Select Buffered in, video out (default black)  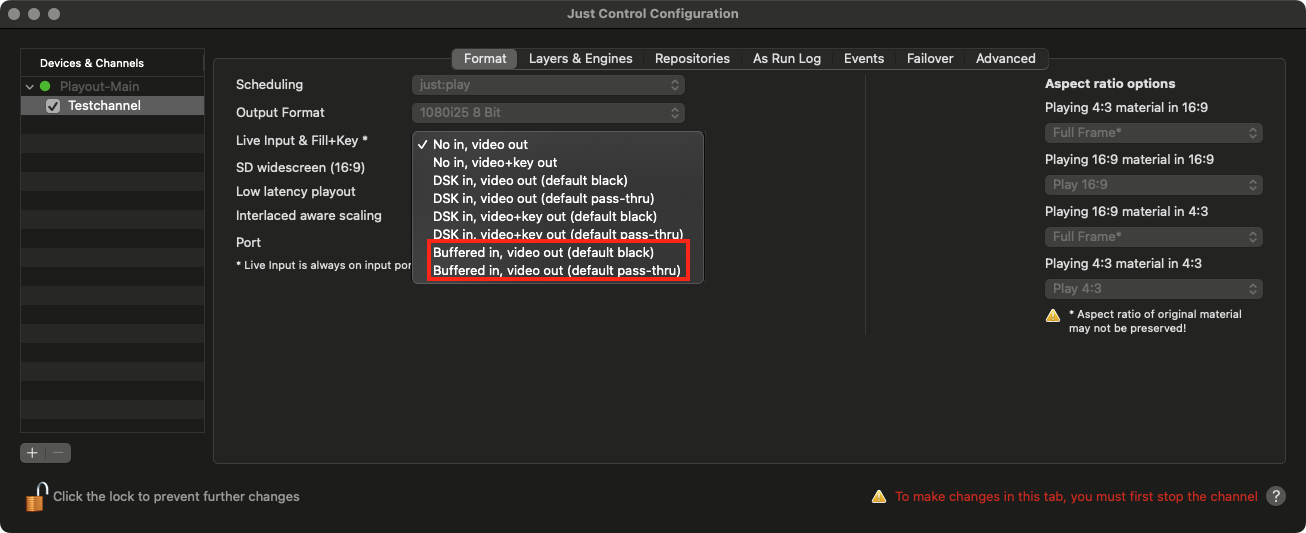(558, 252)
